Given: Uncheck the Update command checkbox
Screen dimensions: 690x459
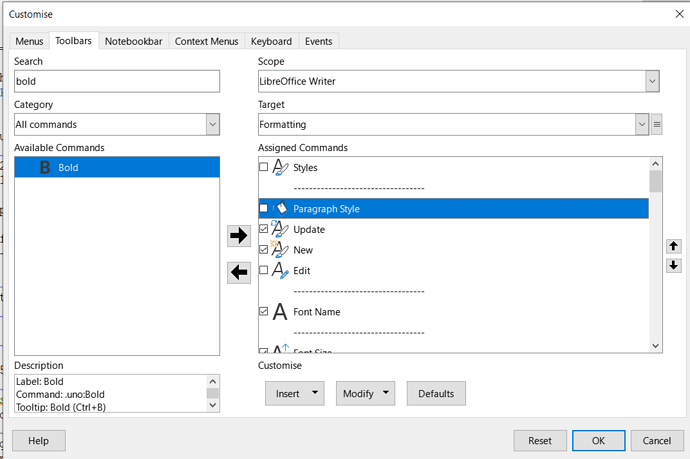Looking at the screenshot, I should (x=264, y=229).
